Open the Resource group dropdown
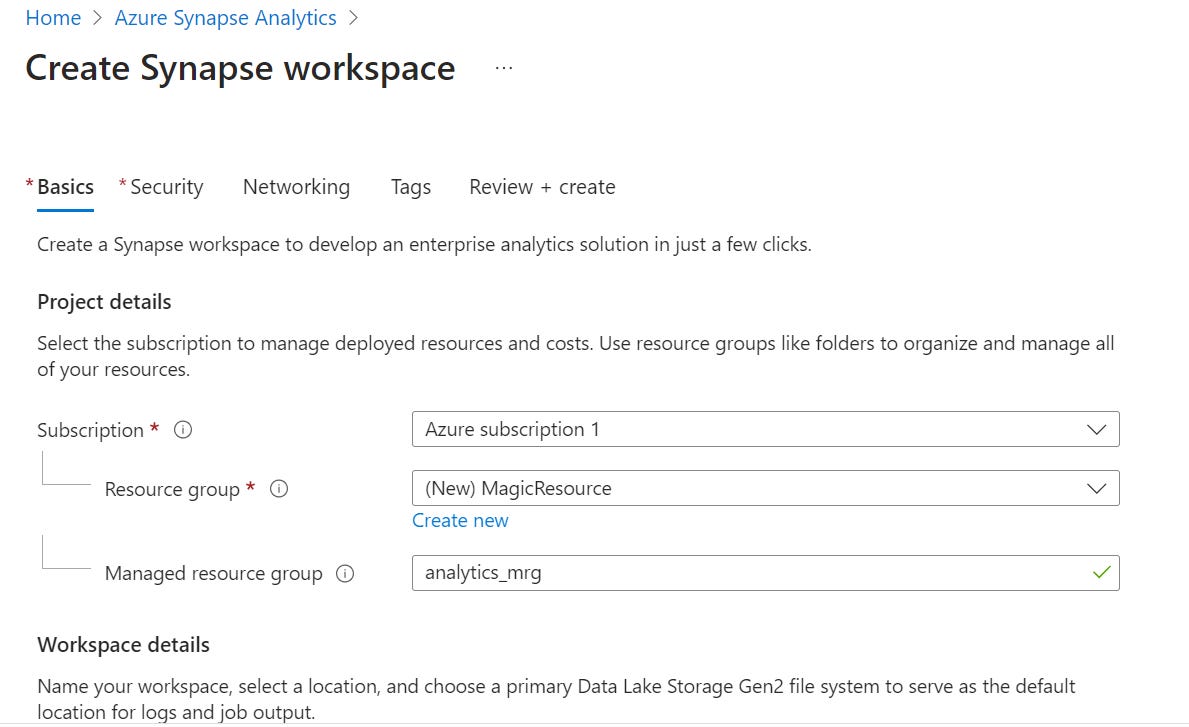 click(x=765, y=488)
